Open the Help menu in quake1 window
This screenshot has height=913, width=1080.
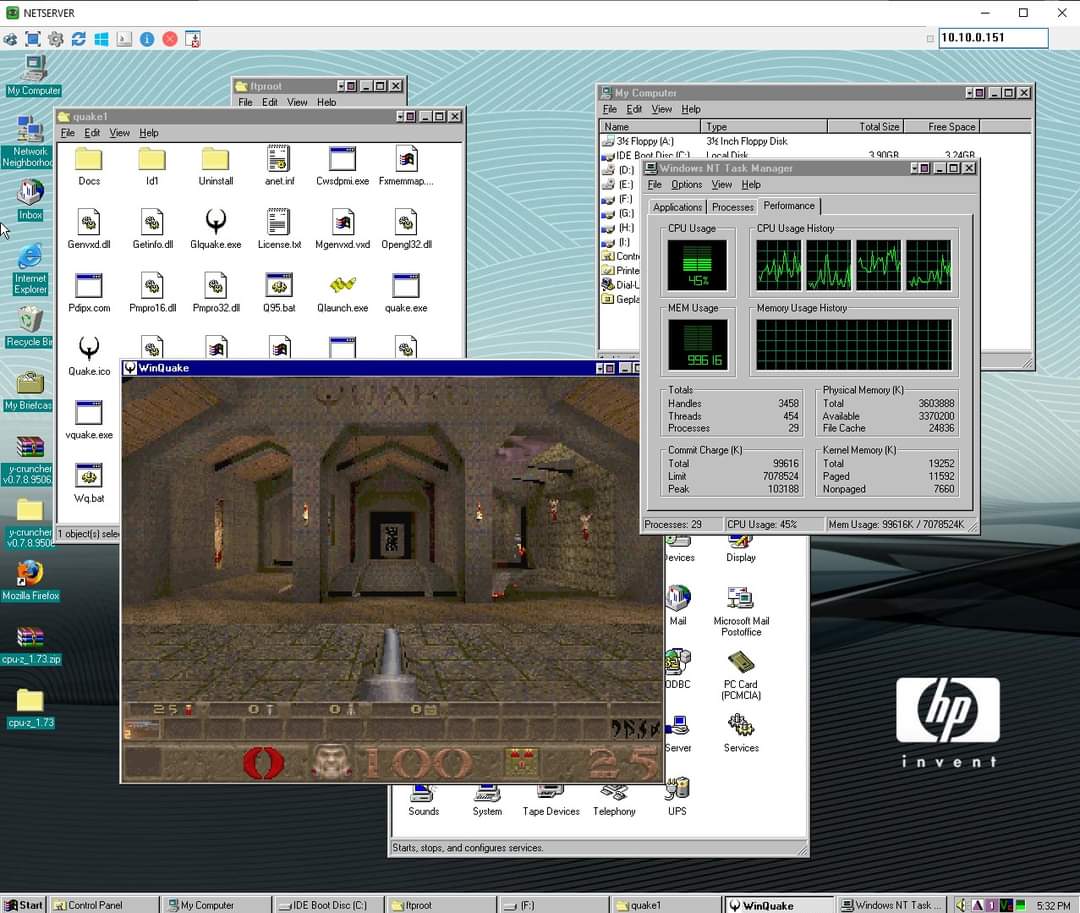tap(149, 133)
